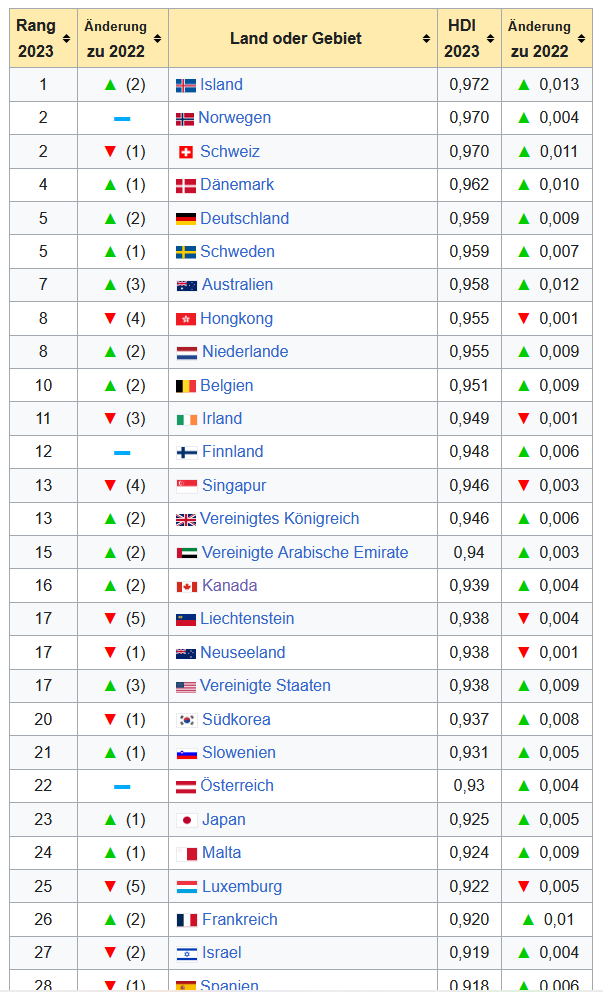Open the Kanada link
603x992 pixels.
229,586
